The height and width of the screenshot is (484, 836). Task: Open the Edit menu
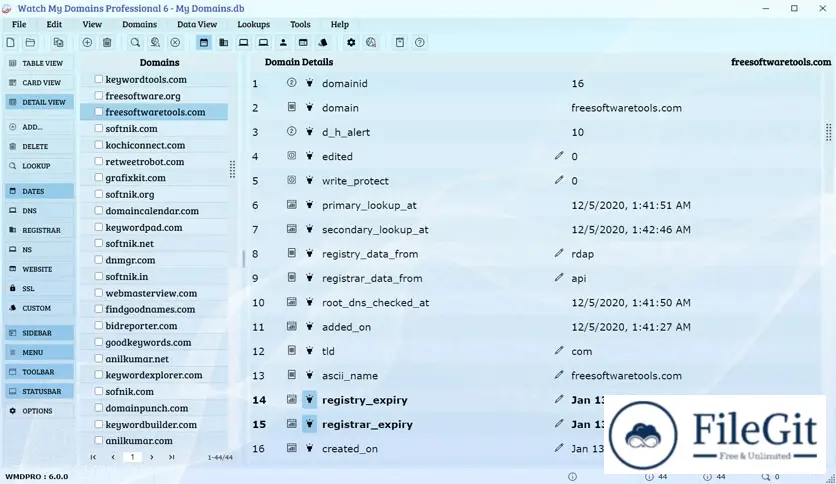pos(54,24)
